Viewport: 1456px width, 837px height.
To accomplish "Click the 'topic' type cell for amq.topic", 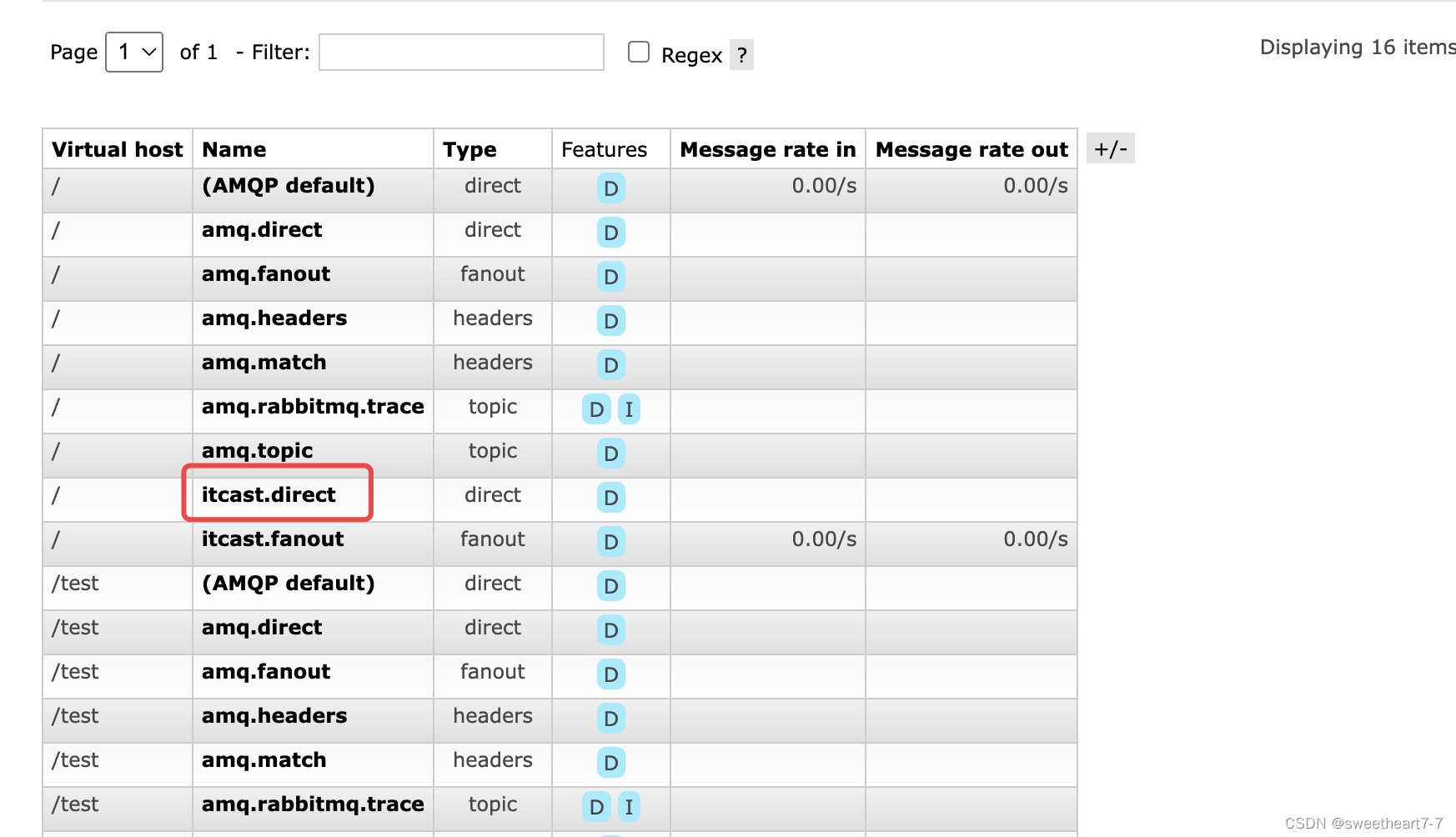I will point(493,451).
